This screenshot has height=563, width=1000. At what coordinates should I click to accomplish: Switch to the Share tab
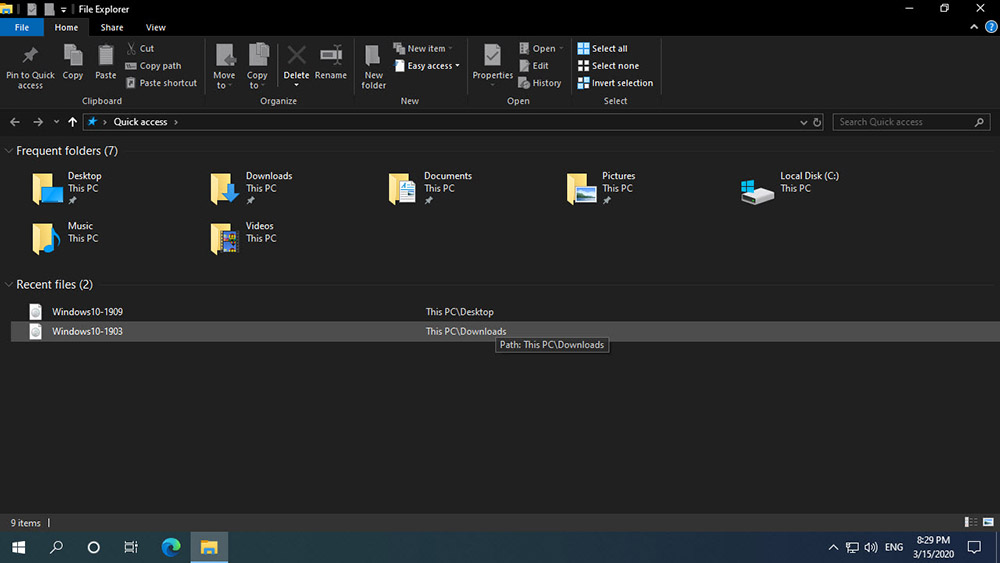tap(112, 27)
